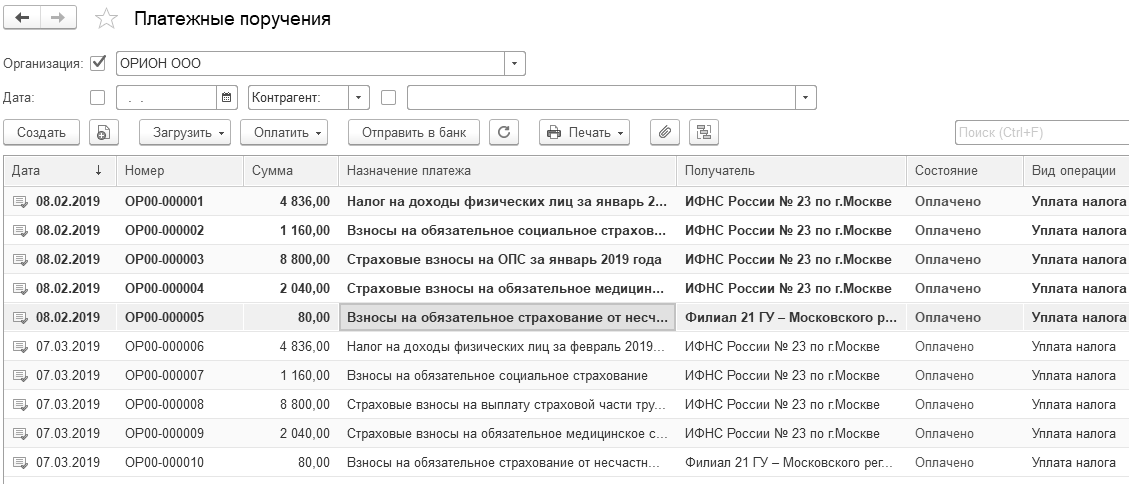Enable the Дата filter checkbox

(x=98, y=98)
